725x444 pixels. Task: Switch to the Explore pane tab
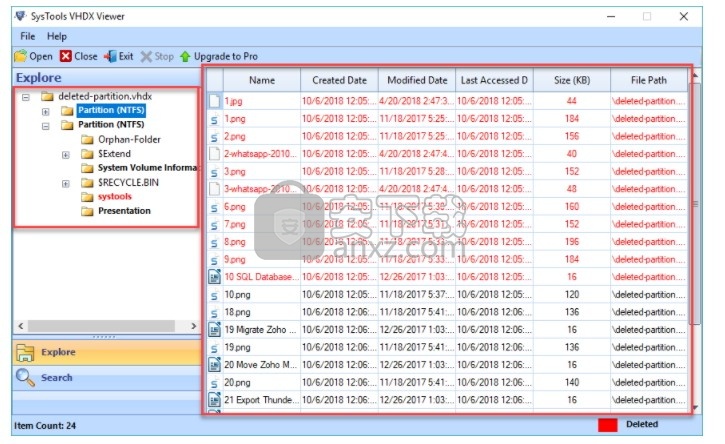pyautogui.click(x=107, y=352)
